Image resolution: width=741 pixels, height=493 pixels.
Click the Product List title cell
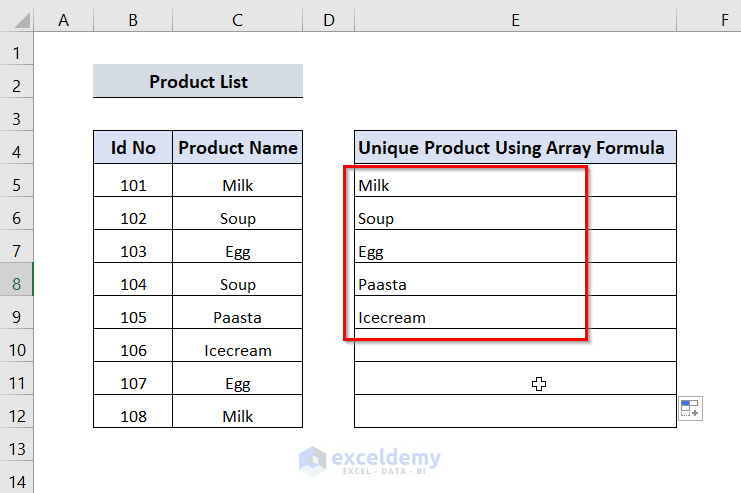(198, 81)
